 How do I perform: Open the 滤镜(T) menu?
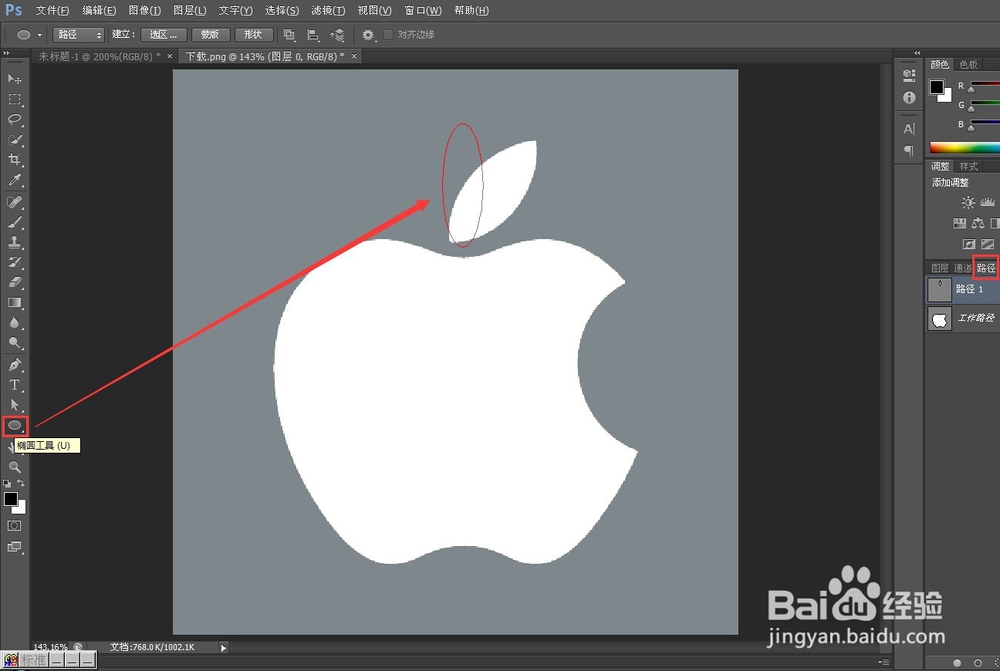328,10
